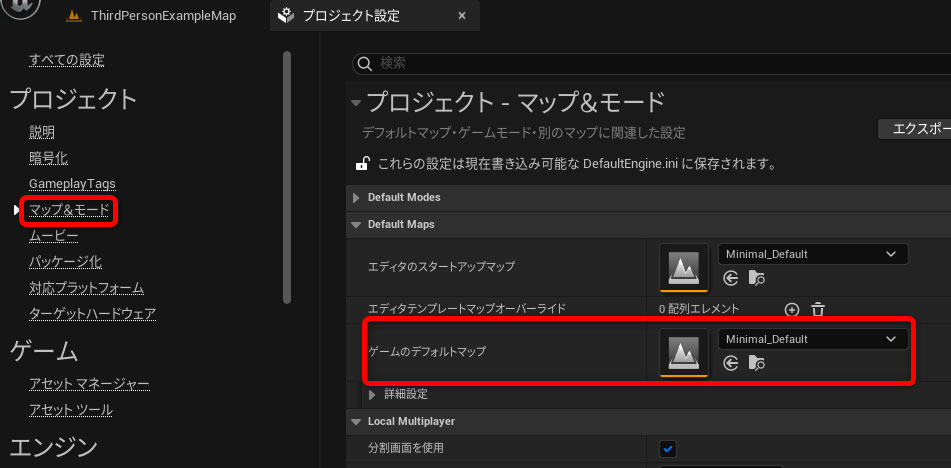Use selected asset for ゲームのデフォルトマップ
The height and width of the screenshot is (468, 951).
pos(731,363)
